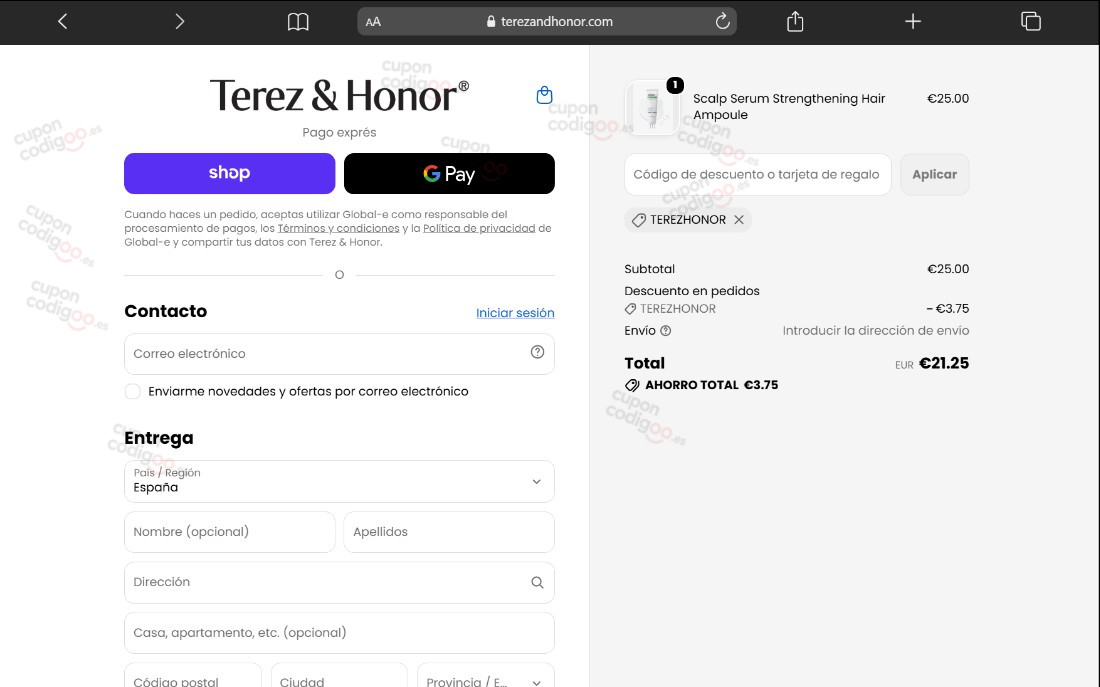Click the Terez & Honor logo
Viewport: 1100px width, 687px height.
[x=340, y=95]
